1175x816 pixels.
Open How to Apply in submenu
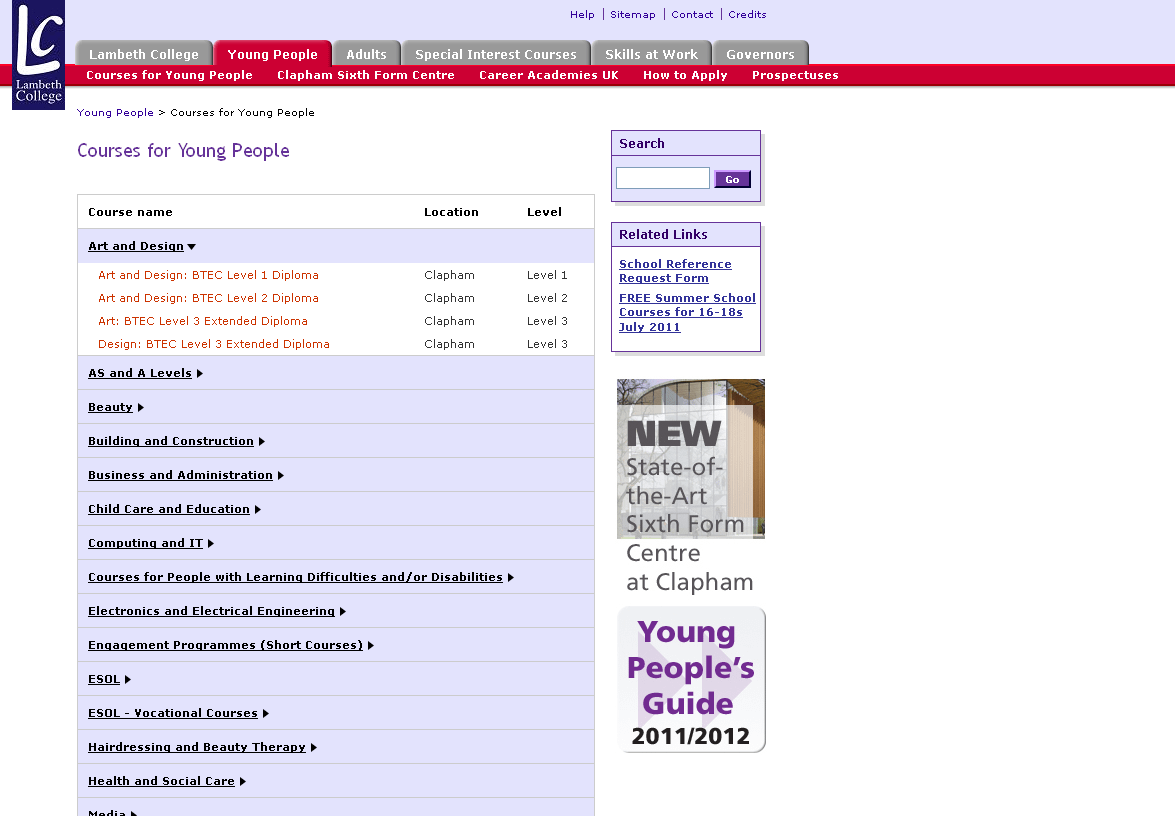coord(685,75)
